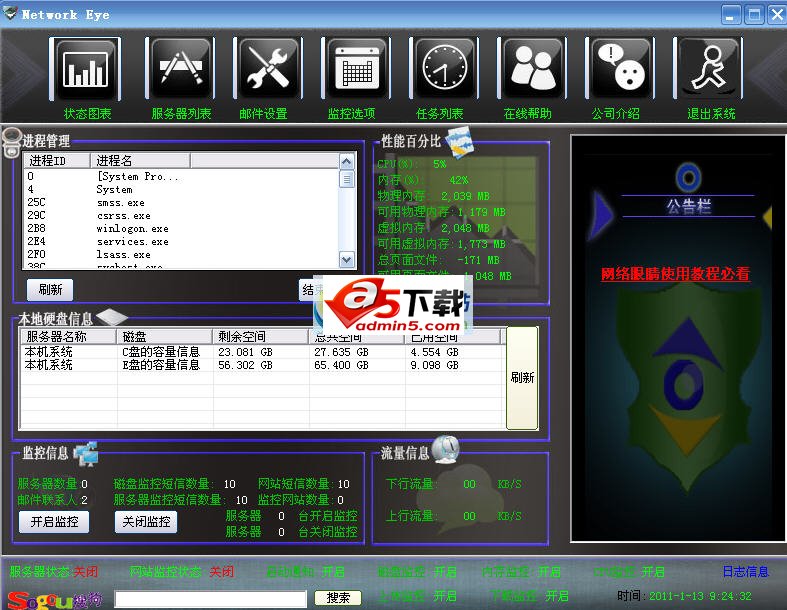Click the globe icon beside 流量信息

pos(445,450)
